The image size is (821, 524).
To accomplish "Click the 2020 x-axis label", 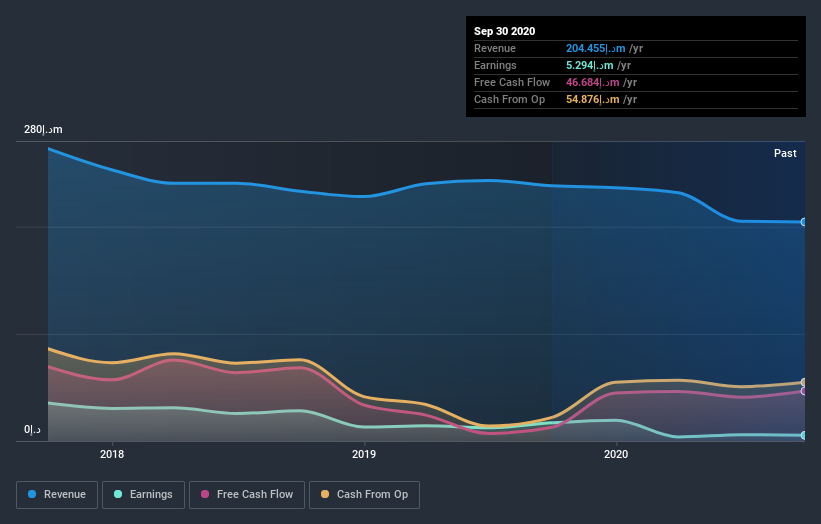I will 616,454.
